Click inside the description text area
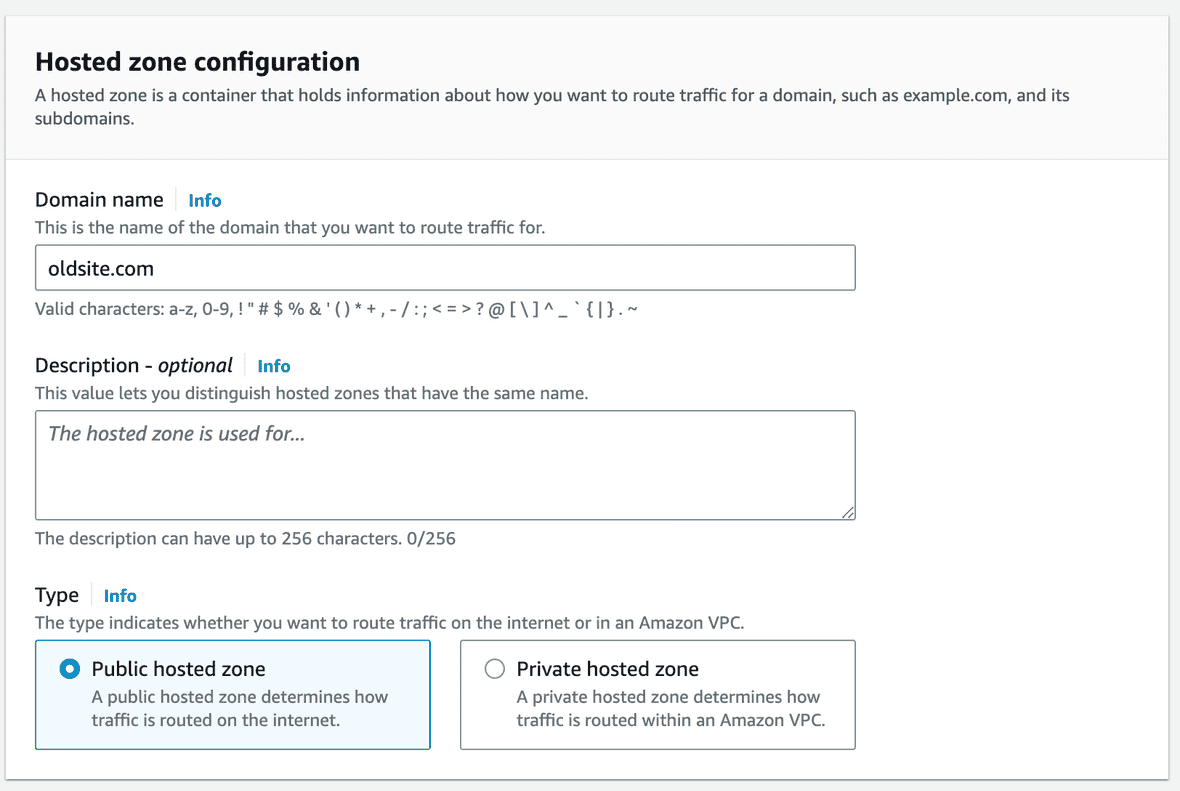1180x791 pixels. pyautogui.click(x=445, y=465)
